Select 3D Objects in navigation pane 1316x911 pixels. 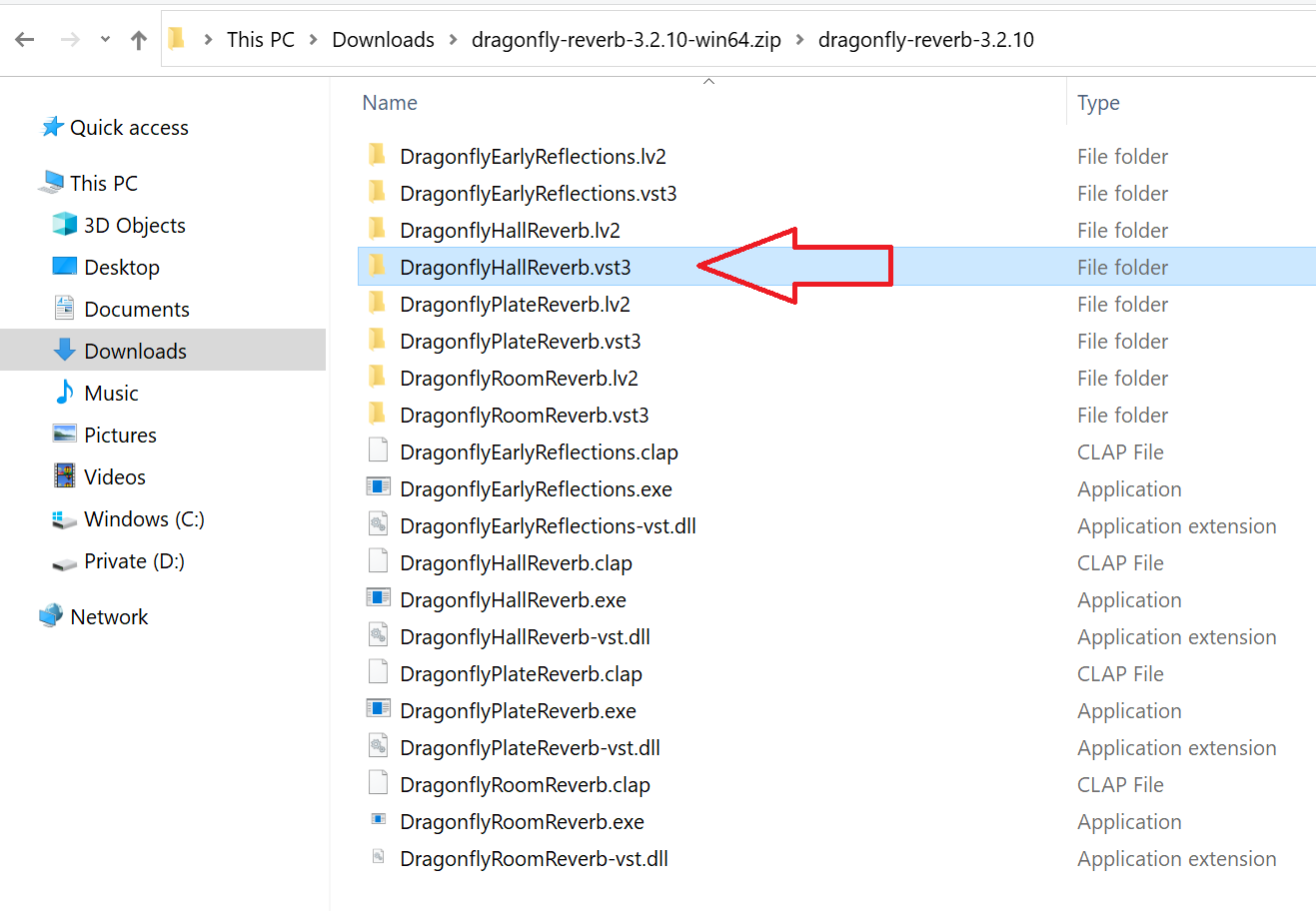(134, 225)
